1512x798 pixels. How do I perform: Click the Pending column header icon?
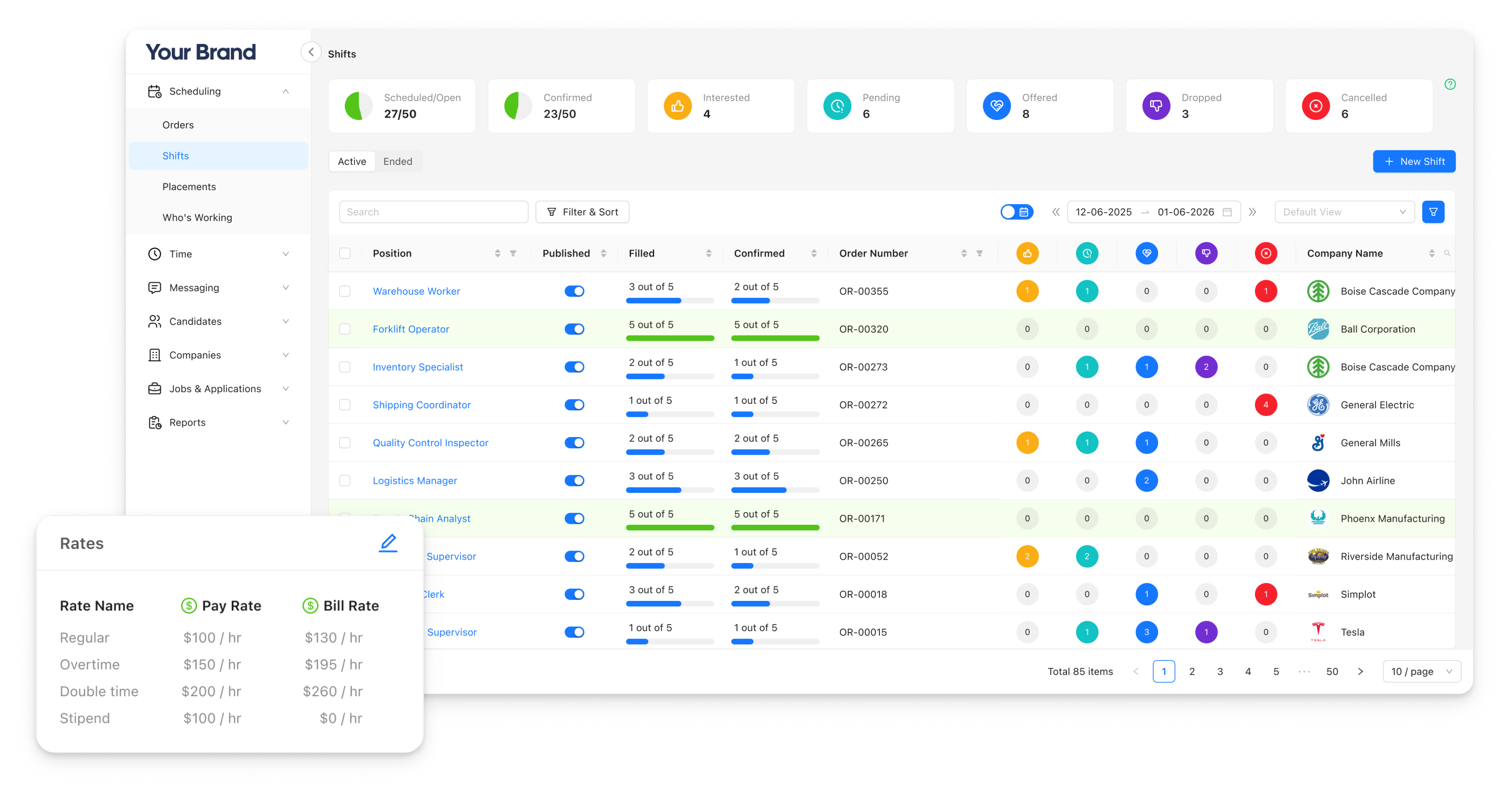coord(1087,254)
